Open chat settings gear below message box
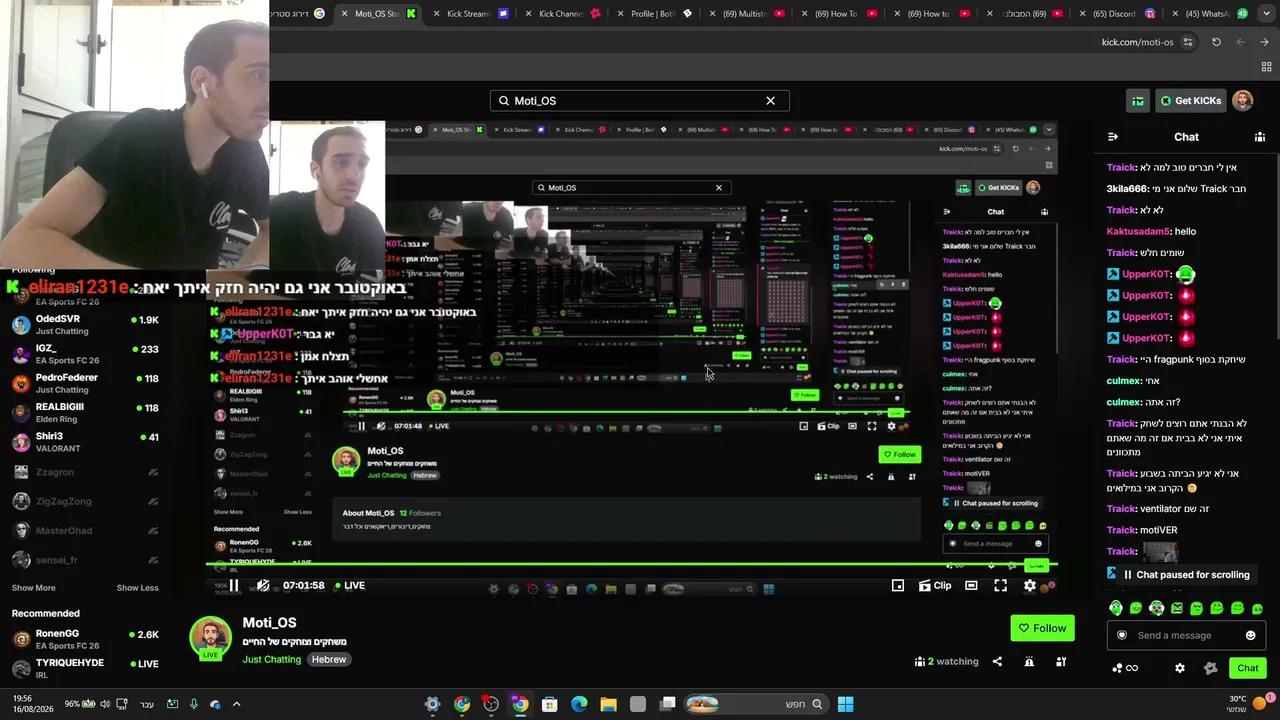1280x720 pixels. 1180,668
